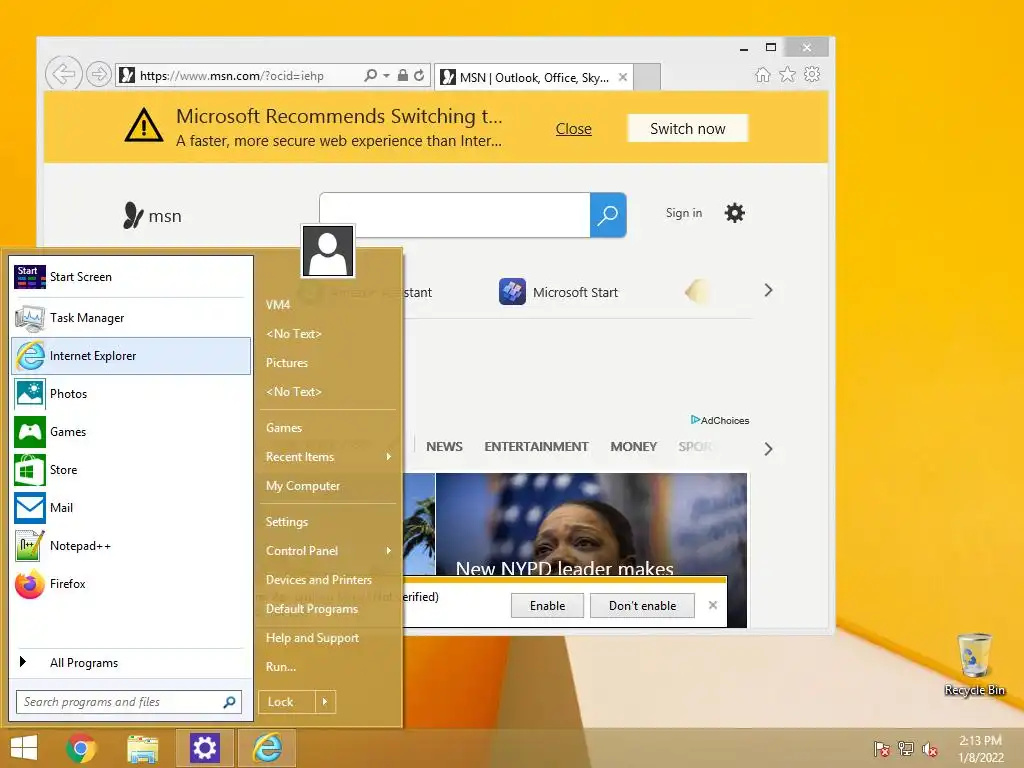Click the security lock icon in address bar
Viewport: 1024px width, 768px height.
point(403,75)
